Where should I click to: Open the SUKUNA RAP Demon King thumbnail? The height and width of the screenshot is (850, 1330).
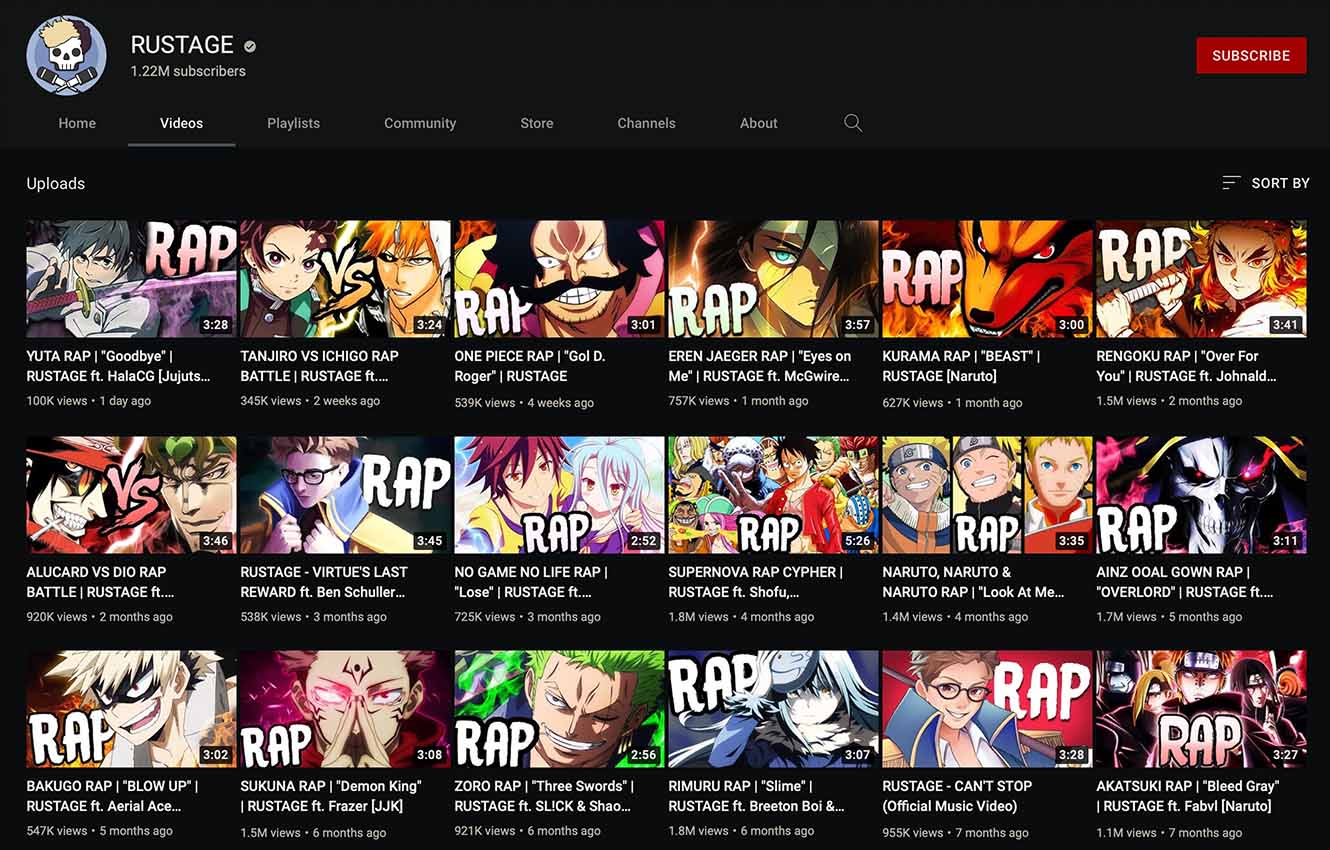[345, 709]
